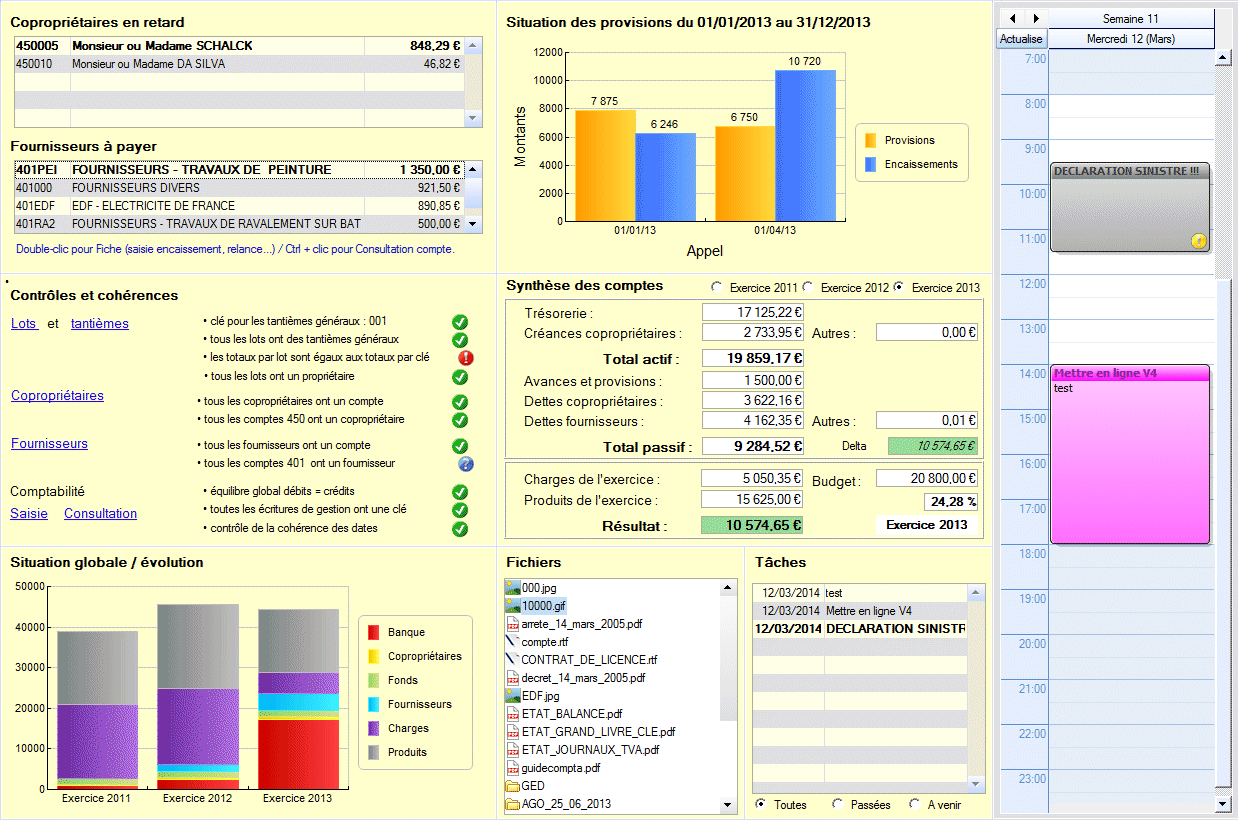The image size is (1238, 820).
Task: Click scroll-up arrow of Copropriétaires en retard list
Action: pos(474,46)
